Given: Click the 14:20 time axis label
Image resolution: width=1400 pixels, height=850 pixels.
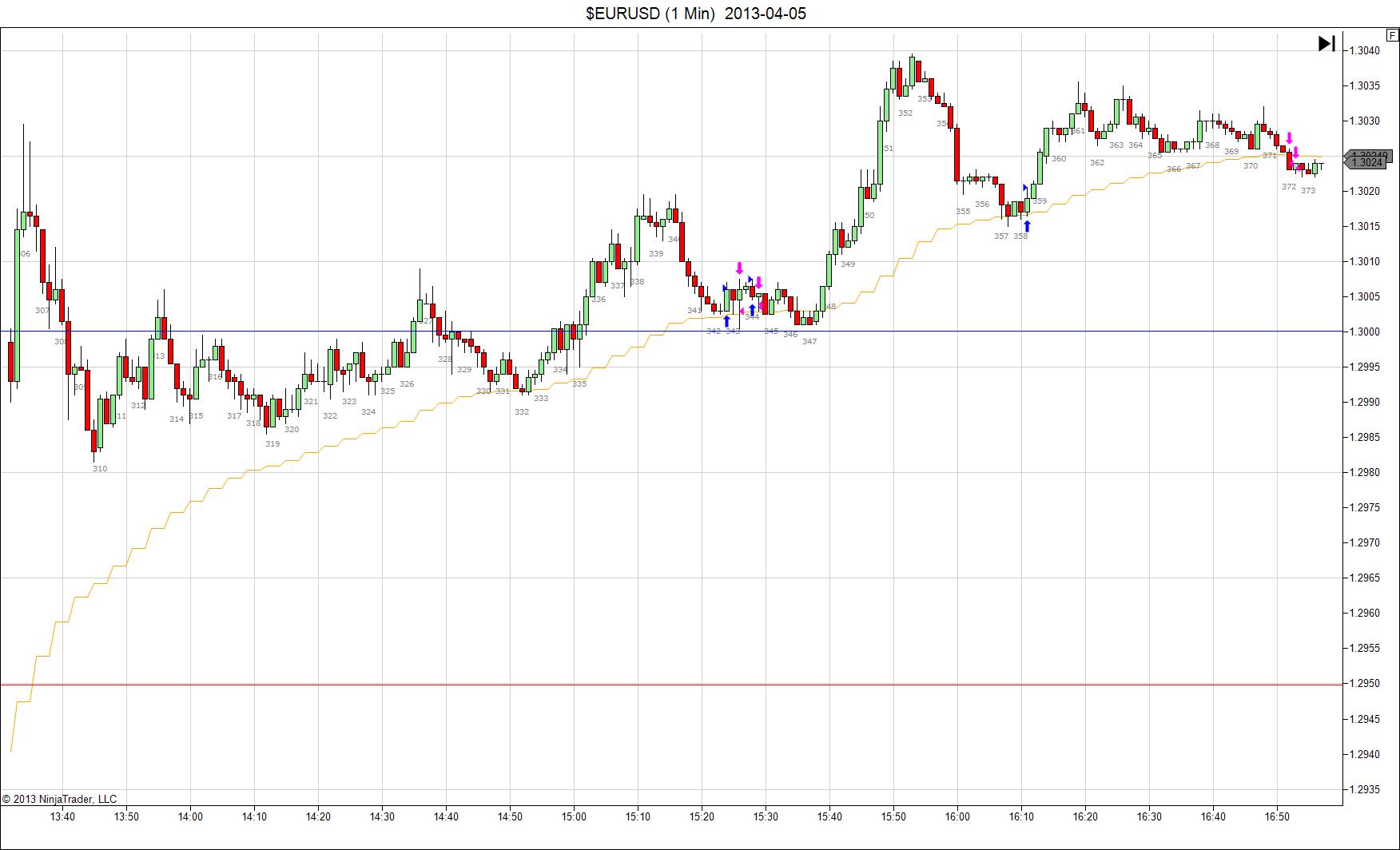Looking at the screenshot, I should click(318, 816).
